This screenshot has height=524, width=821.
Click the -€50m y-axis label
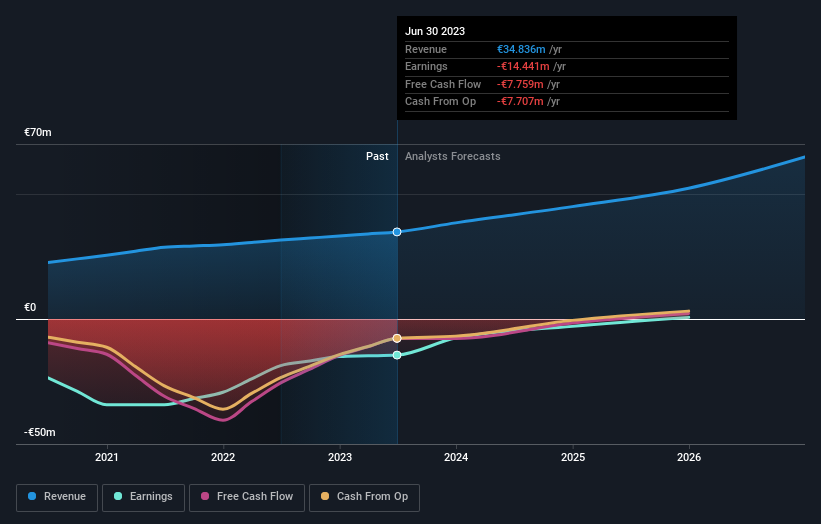tap(40, 432)
